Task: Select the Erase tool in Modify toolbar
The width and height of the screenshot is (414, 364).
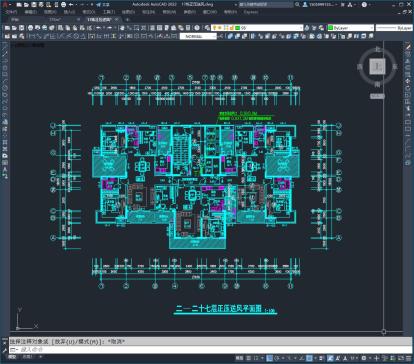Action: (x=408, y=47)
